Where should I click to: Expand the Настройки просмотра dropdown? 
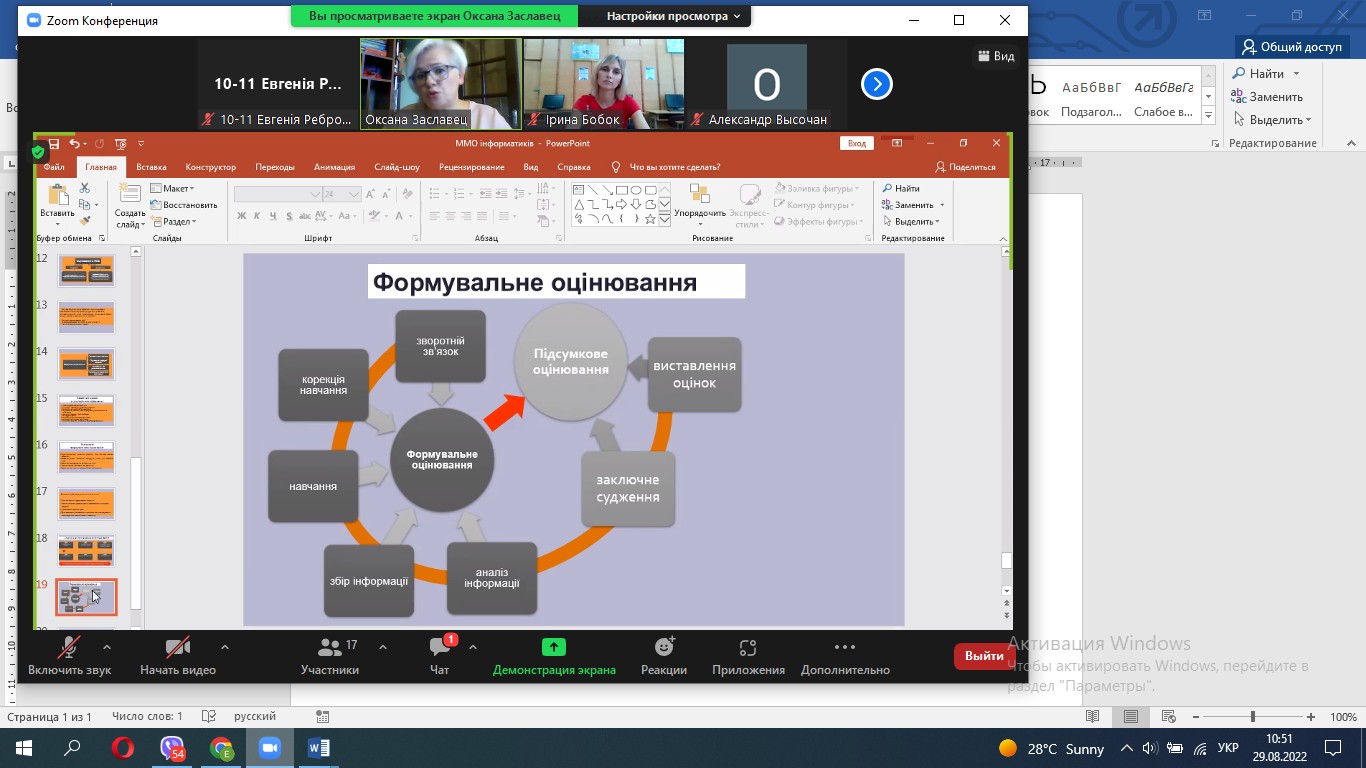pos(674,17)
